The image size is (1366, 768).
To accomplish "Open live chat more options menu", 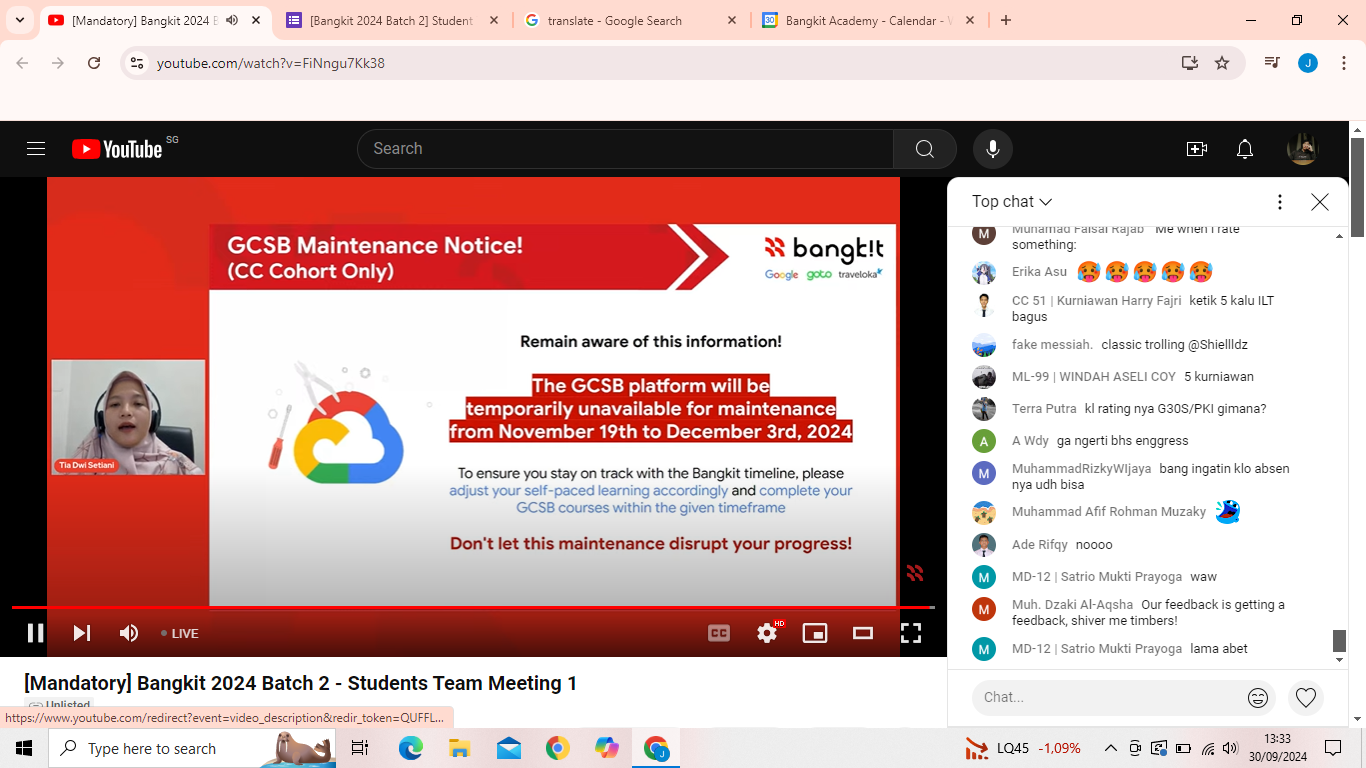I will click(1279, 202).
